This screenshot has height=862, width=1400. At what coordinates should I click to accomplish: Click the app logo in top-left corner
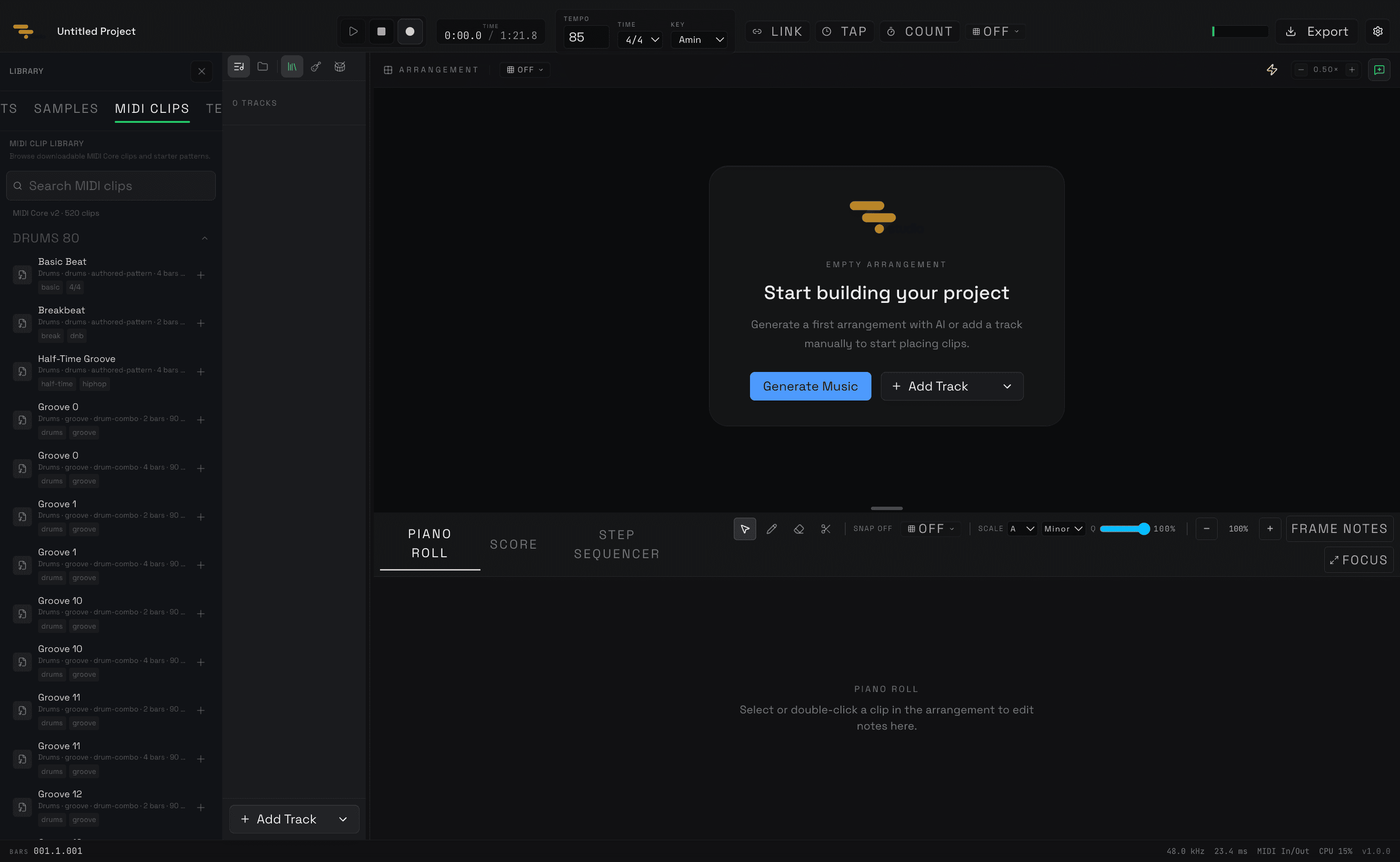(23, 31)
